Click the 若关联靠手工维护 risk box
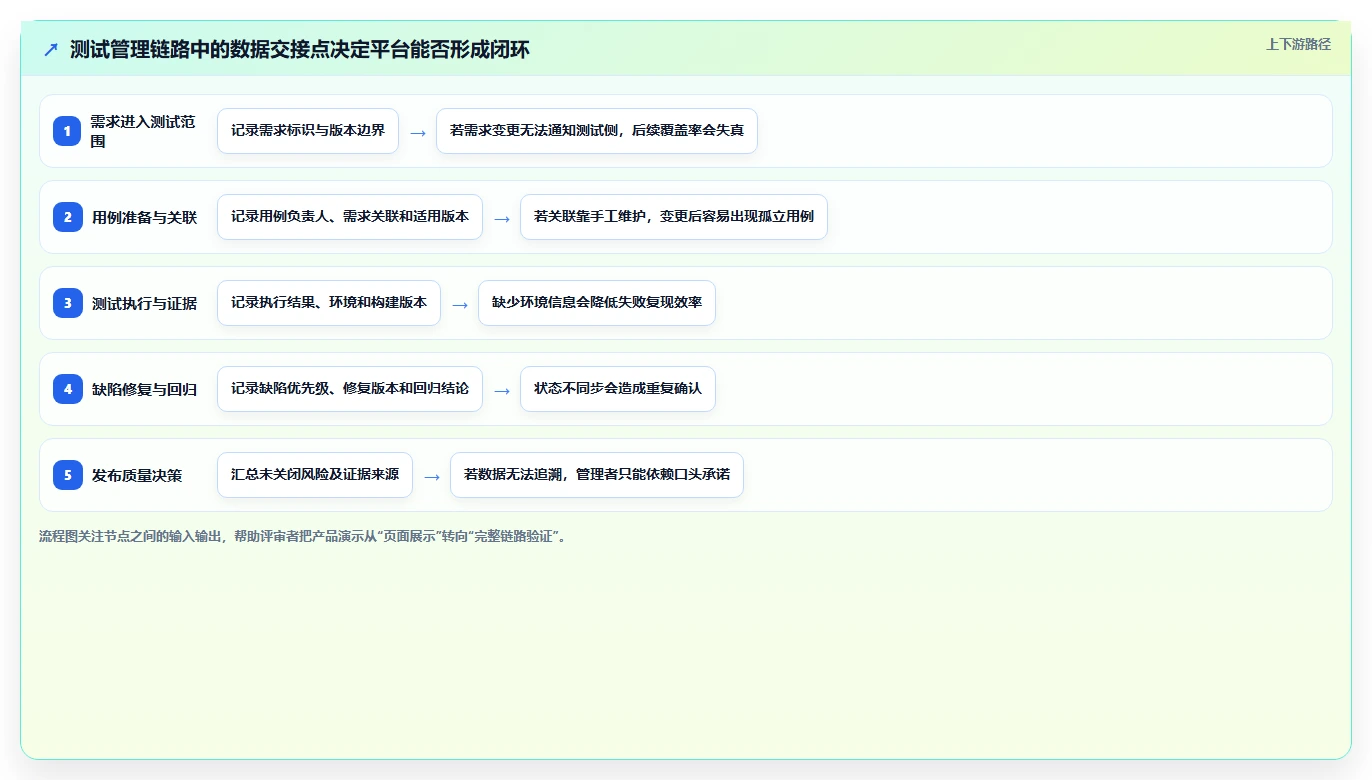Image resolution: width=1372 pixels, height=780 pixels. coord(674,217)
